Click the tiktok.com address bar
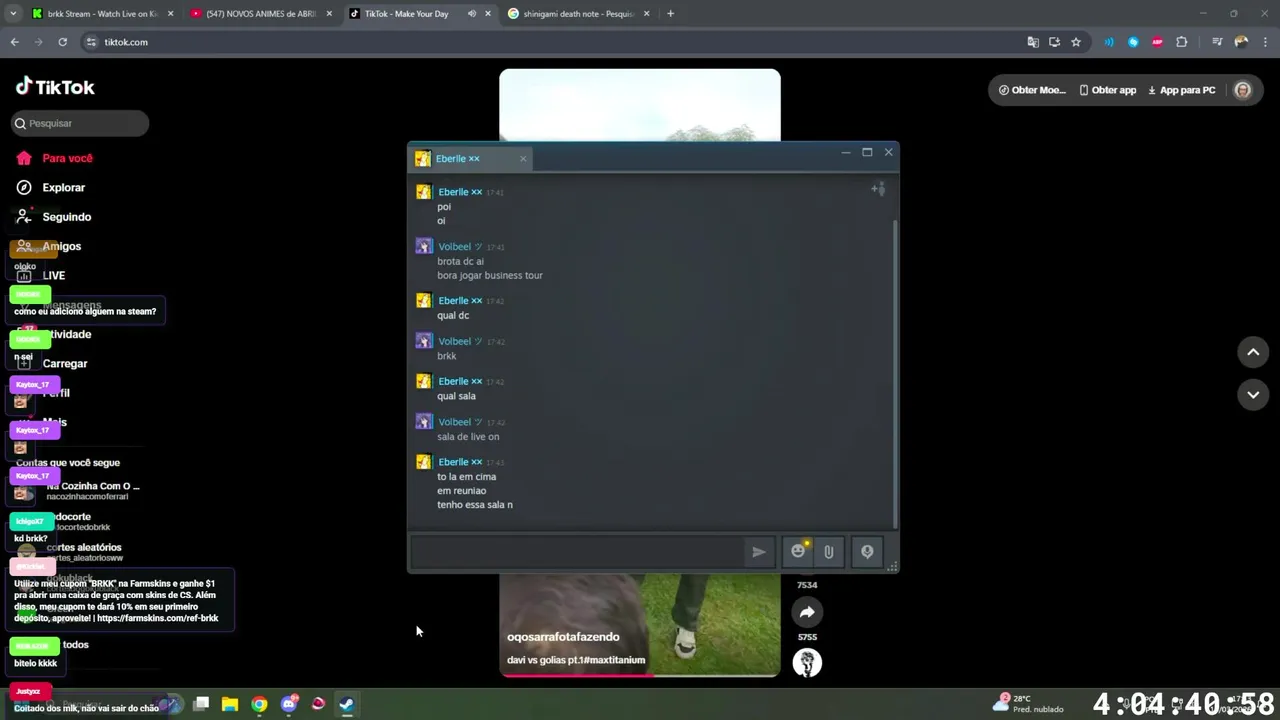 coord(550,42)
